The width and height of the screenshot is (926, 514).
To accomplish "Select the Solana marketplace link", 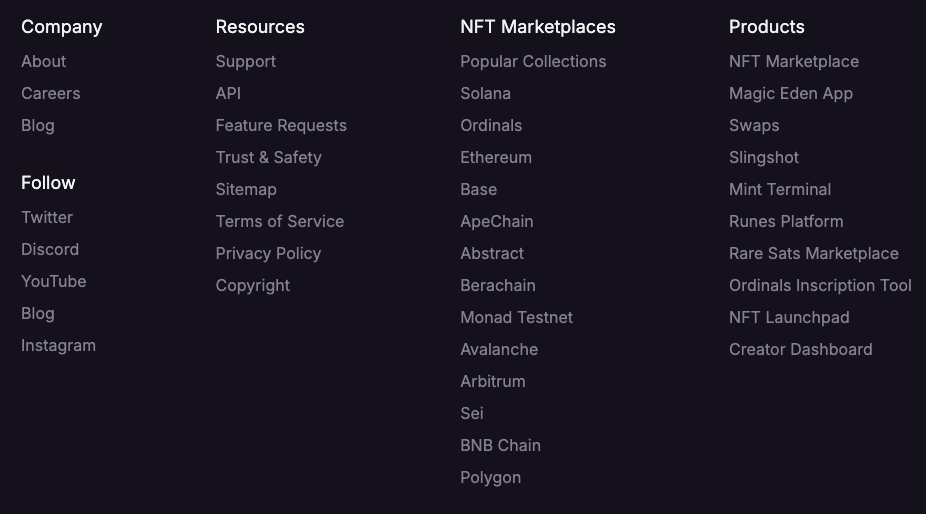I will pos(485,93).
